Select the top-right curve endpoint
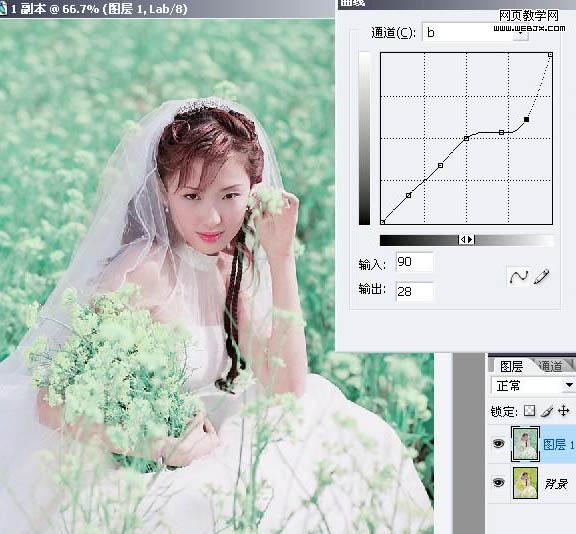 click(x=550, y=54)
